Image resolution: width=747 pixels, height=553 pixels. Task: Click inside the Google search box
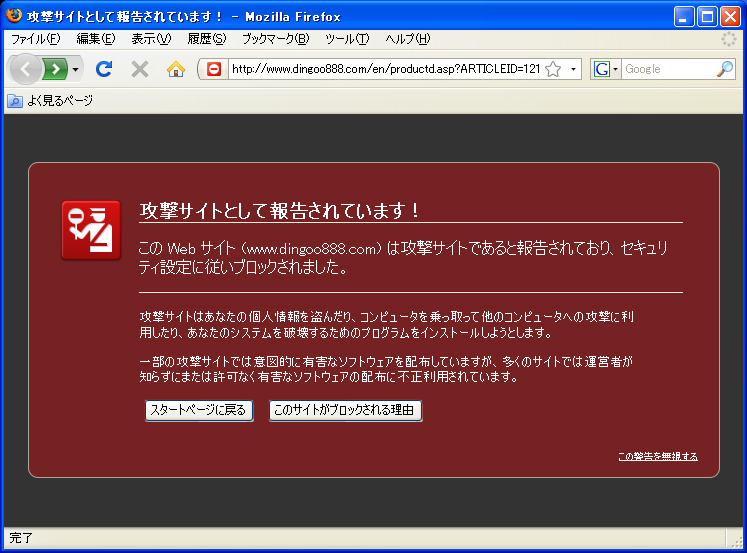coord(668,70)
